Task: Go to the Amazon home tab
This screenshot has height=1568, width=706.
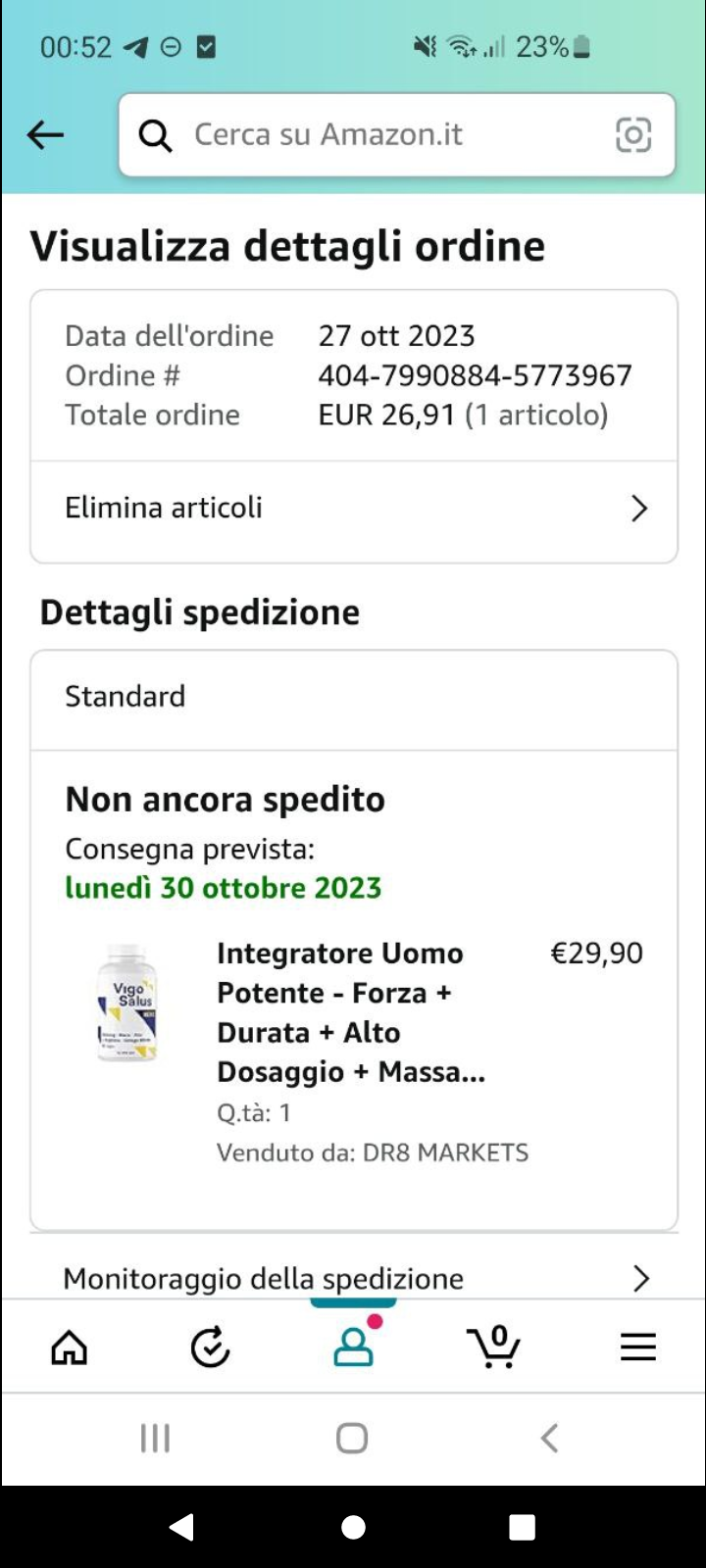Action: (x=69, y=1348)
